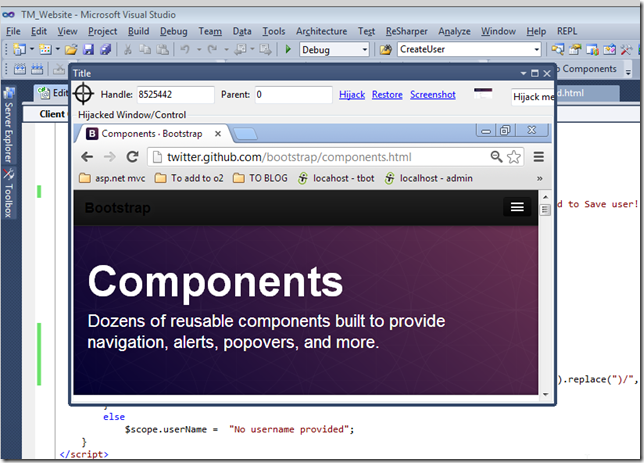
Task: Click the Cut scissors toolbar icon
Action: point(128,50)
